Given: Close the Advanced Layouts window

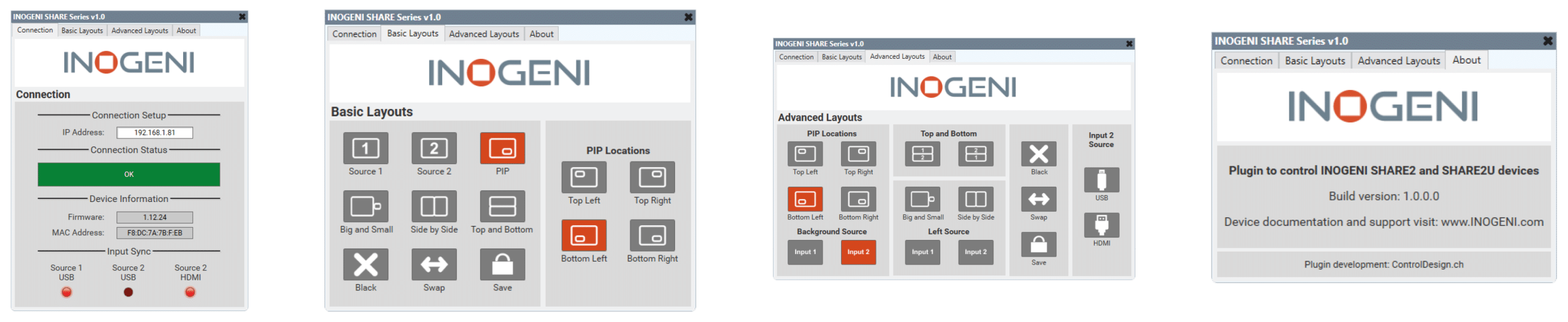Looking at the screenshot, I should coord(1129,44).
